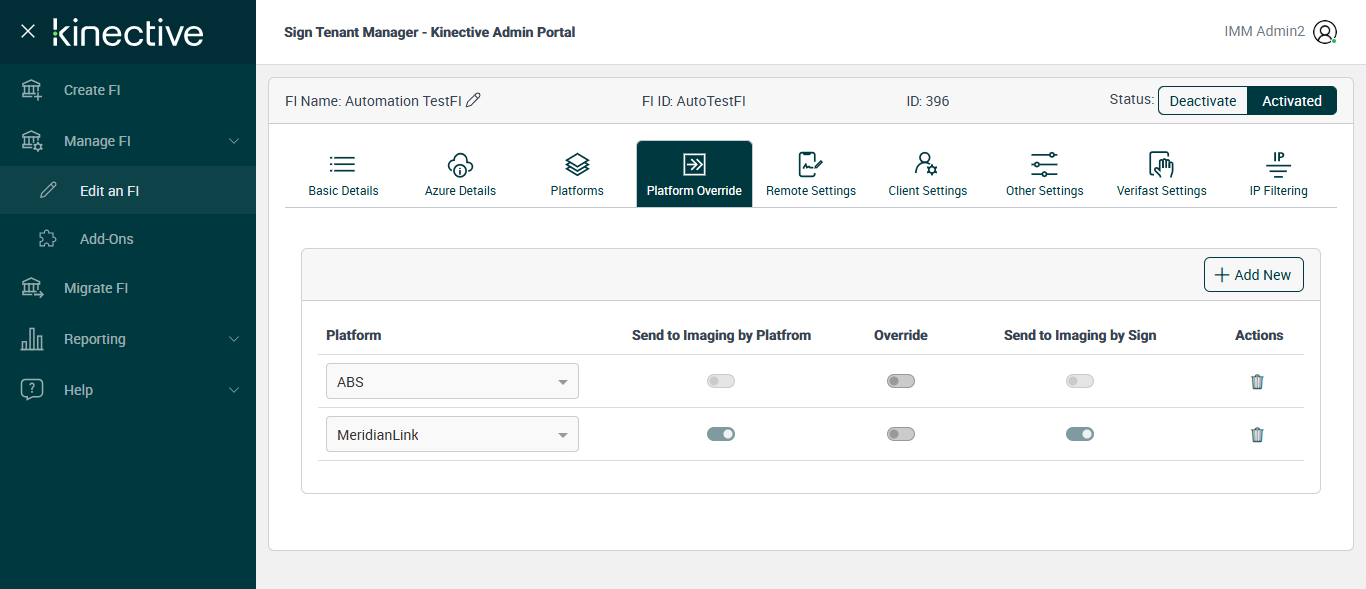
Task: Open the Verifast Settings hand icon
Action: point(1161,165)
